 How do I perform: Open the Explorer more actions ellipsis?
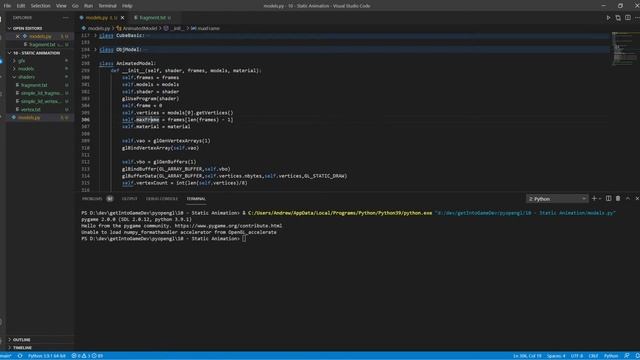[x=66, y=18]
